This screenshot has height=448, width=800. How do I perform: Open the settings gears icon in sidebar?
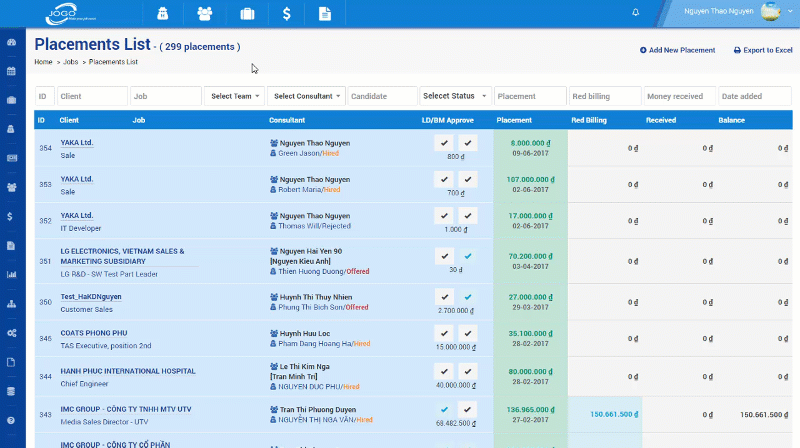12,333
